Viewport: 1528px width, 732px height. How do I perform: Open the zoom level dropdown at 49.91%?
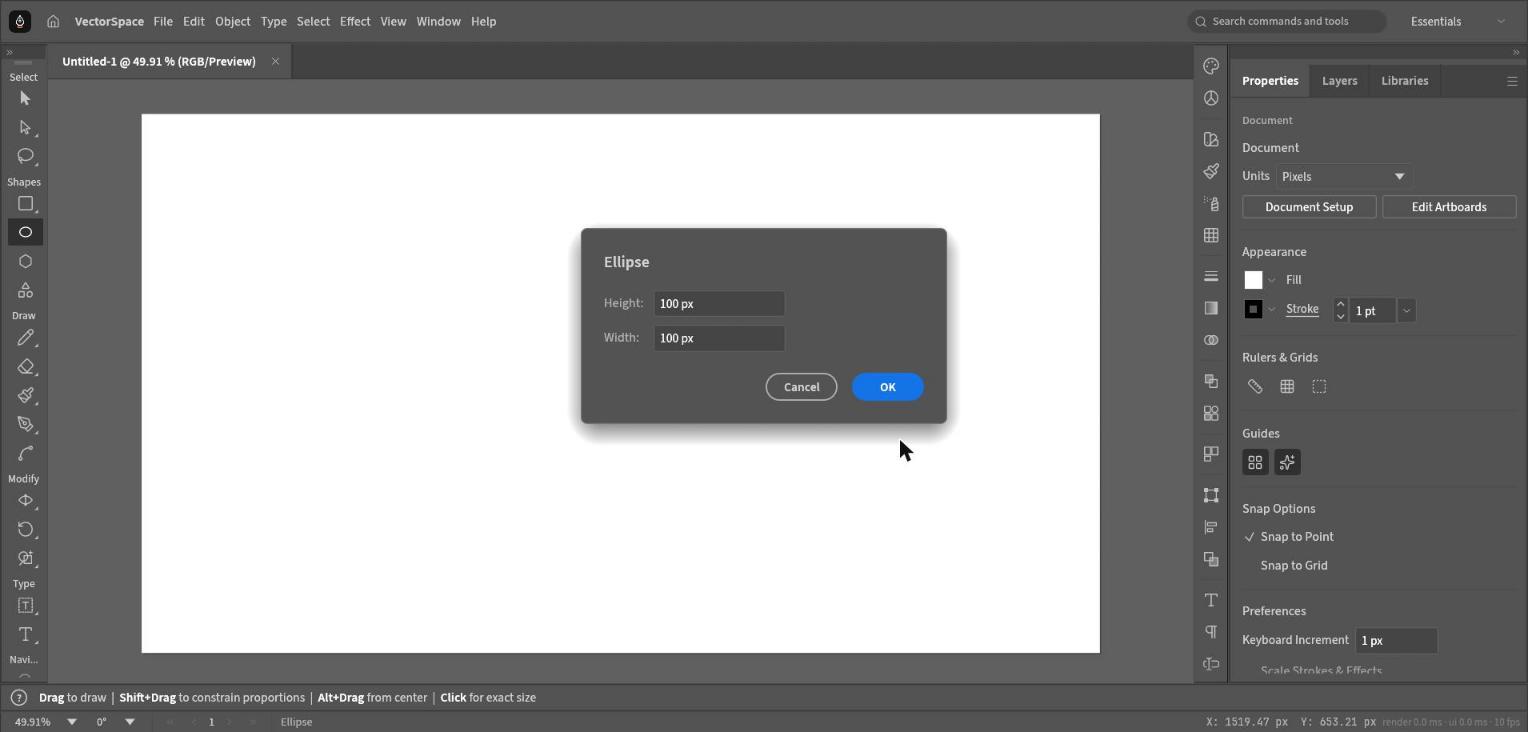pos(71,722)
